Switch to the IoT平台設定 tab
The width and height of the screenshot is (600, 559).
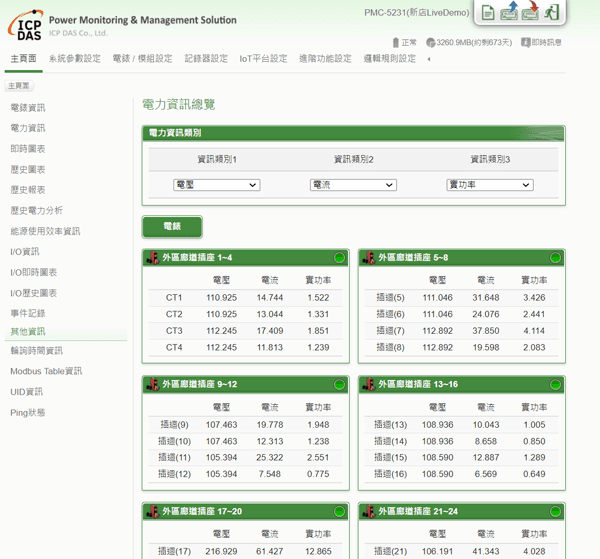(x=263, y=59)
